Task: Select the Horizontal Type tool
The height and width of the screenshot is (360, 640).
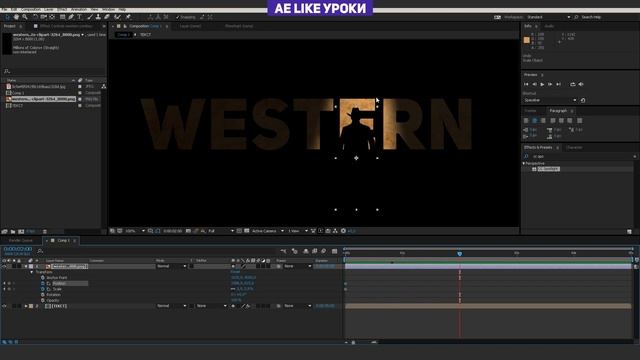Action: pyautogui.click(x=80, y=17)
